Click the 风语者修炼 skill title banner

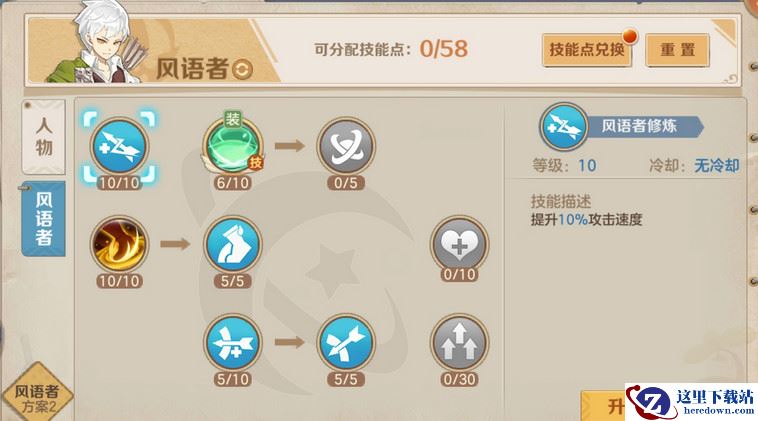pyautogui.click(x=641, y=127)
